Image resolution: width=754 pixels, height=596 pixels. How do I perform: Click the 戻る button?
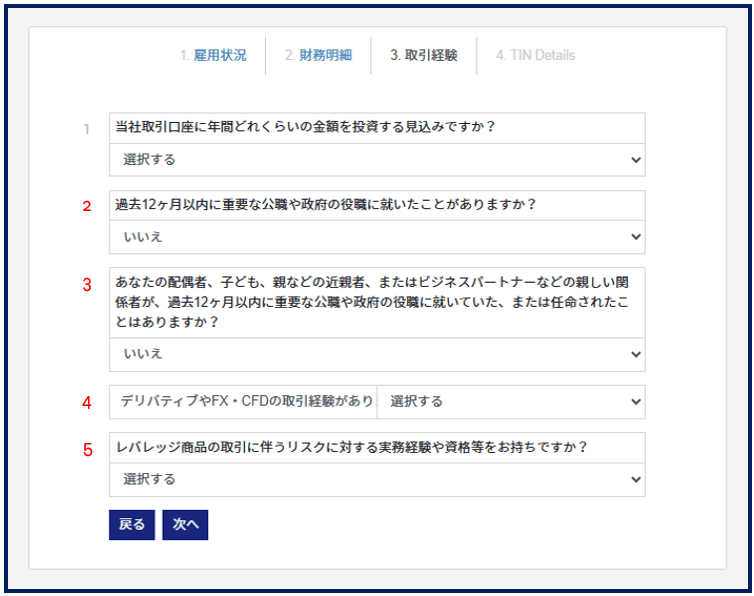pyautogui.click(x=132, y=525)
